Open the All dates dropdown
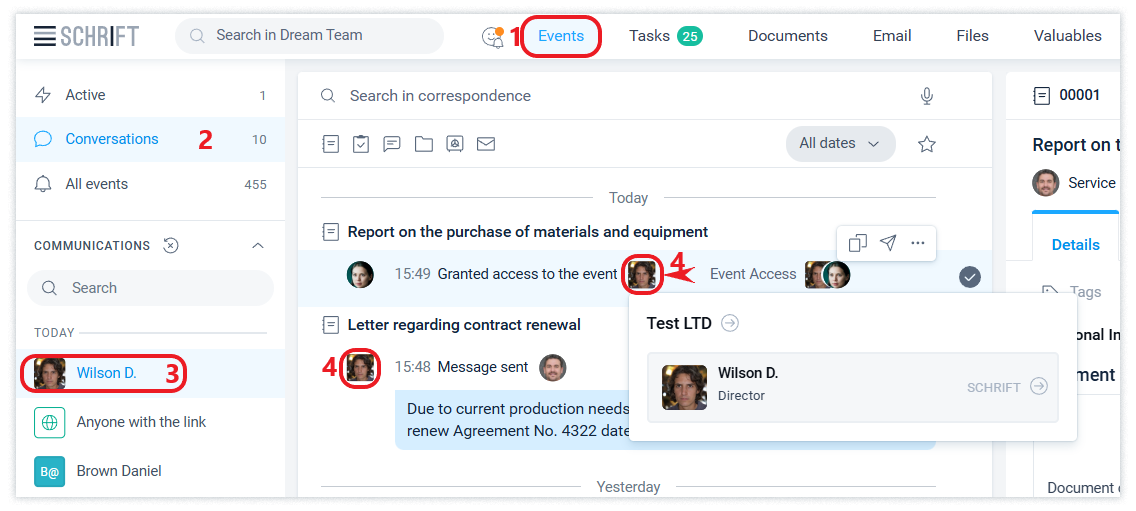The height and width of the screenshot is (511, 1136). [840, 144]
